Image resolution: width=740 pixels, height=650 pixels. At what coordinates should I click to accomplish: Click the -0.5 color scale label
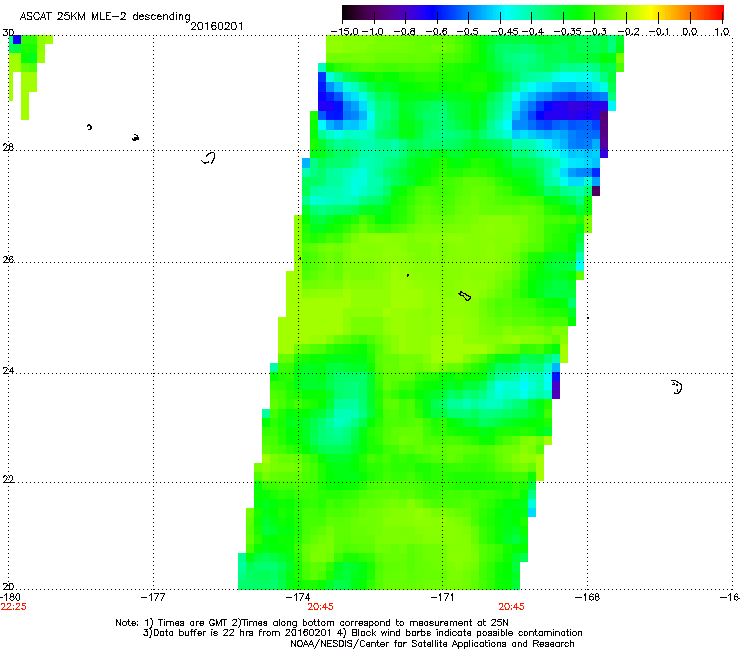pos(468,32)
